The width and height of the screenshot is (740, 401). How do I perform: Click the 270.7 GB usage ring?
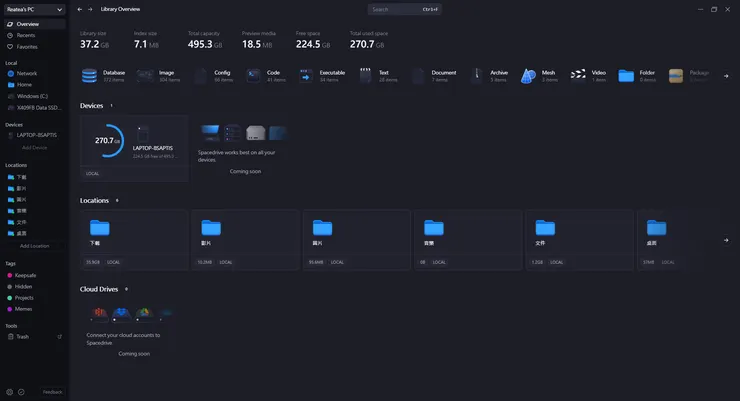click(x=108, y=141)
